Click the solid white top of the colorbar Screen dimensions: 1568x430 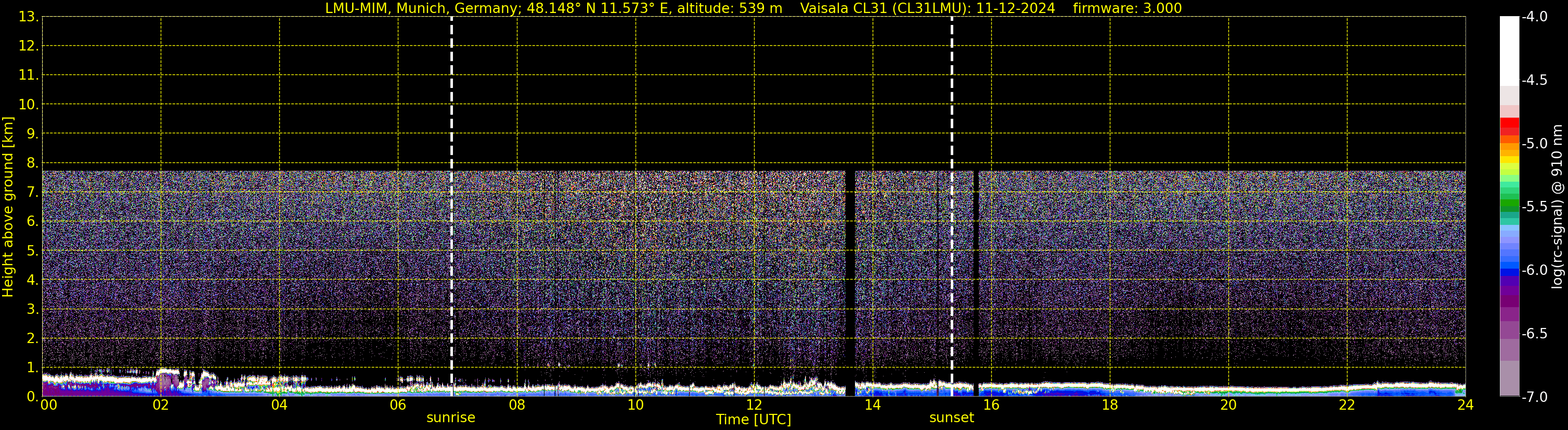pyautogui.click(x=1509, y=51)
